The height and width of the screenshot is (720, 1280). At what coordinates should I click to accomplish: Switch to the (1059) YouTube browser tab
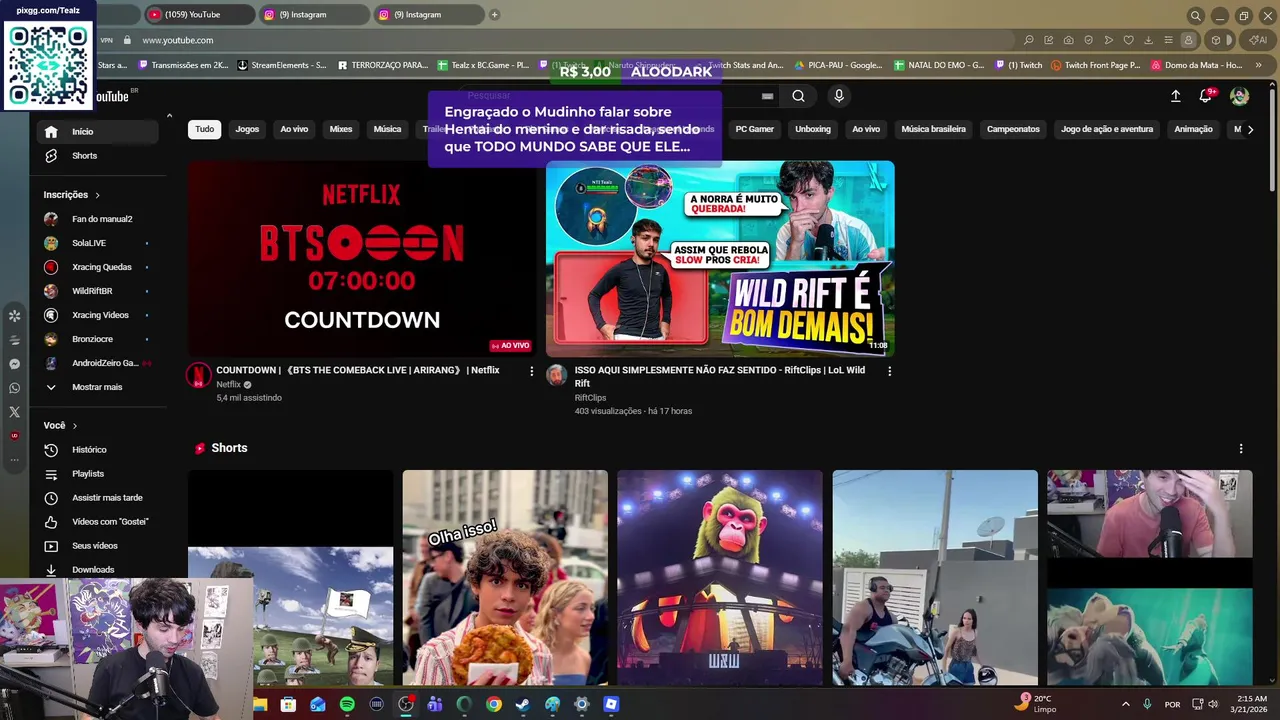coord(198,15)
